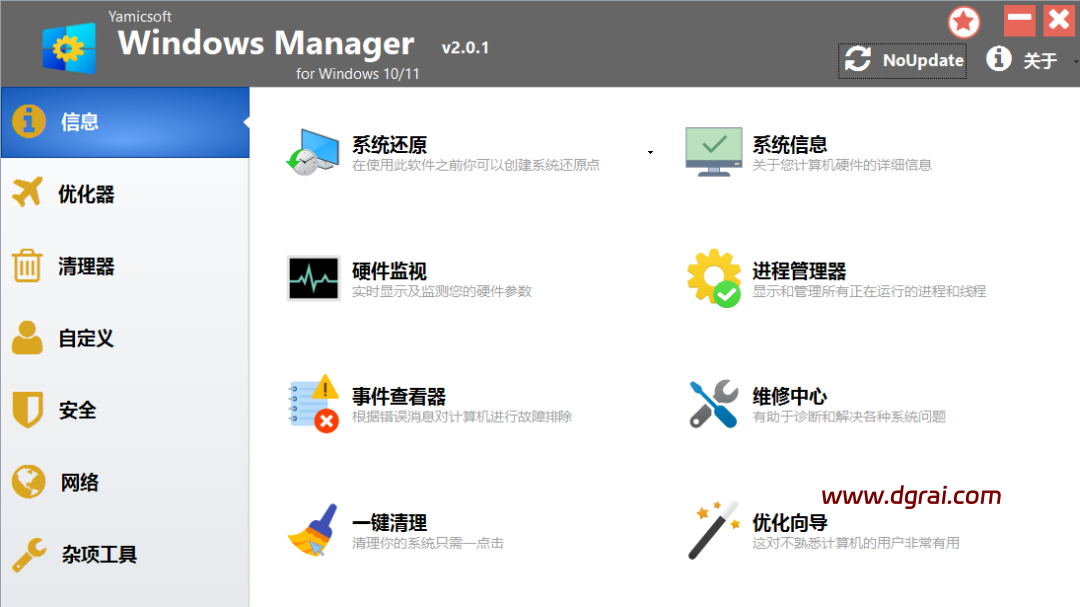Expand the arrow next to 关于
Screen dimensions: 1080x607
tap(1075, 61)
